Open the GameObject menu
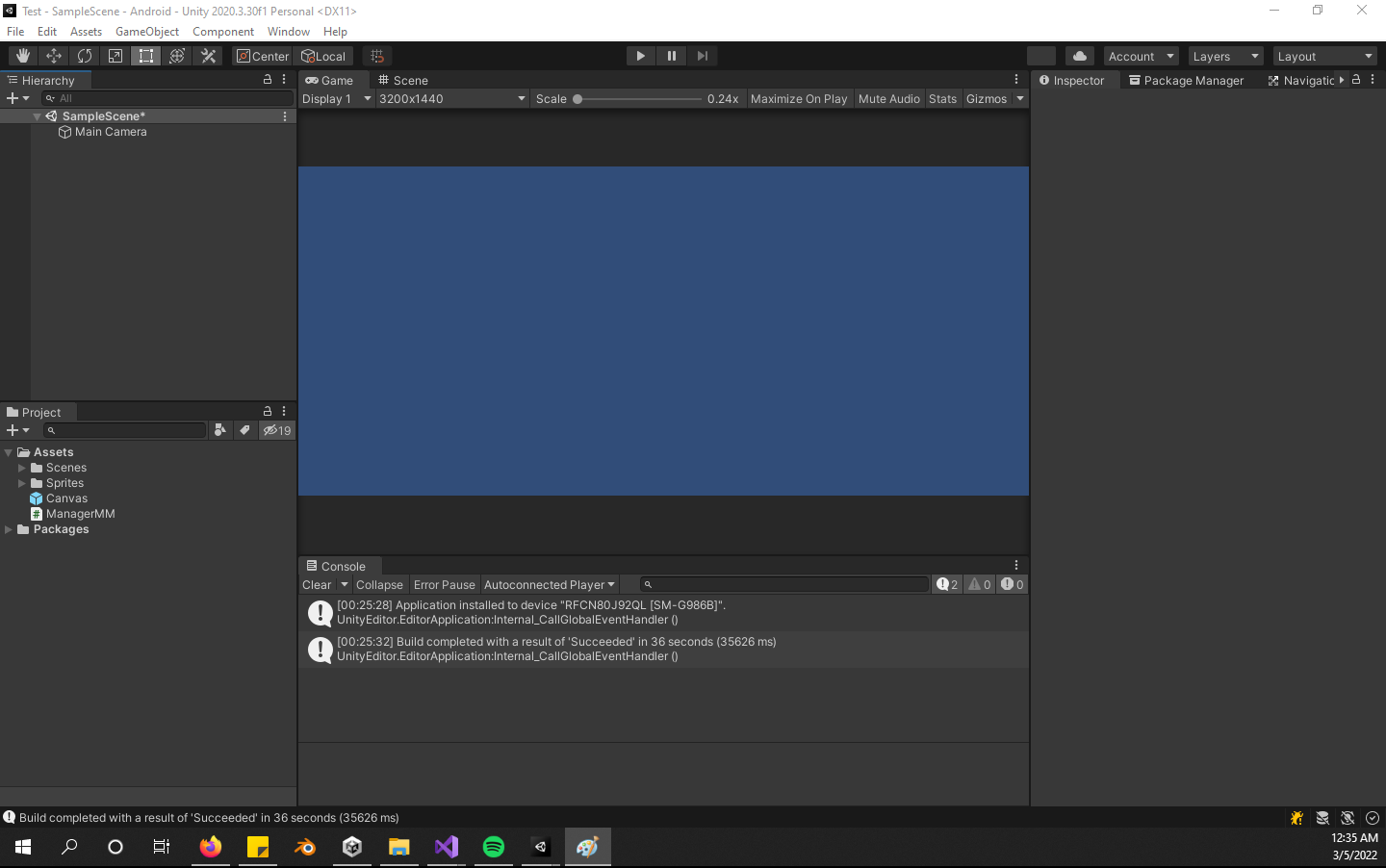The height and width of the screenshot is (868, 1386). click(146, 31)
